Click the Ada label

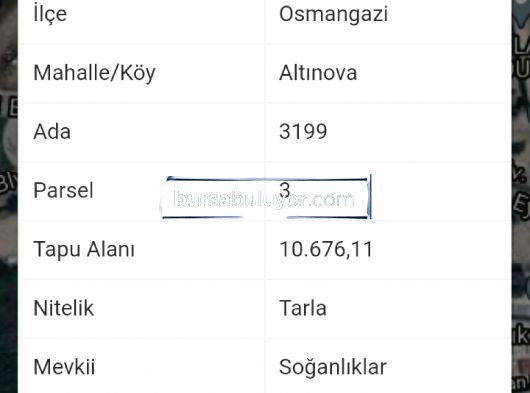click(52, 131)
